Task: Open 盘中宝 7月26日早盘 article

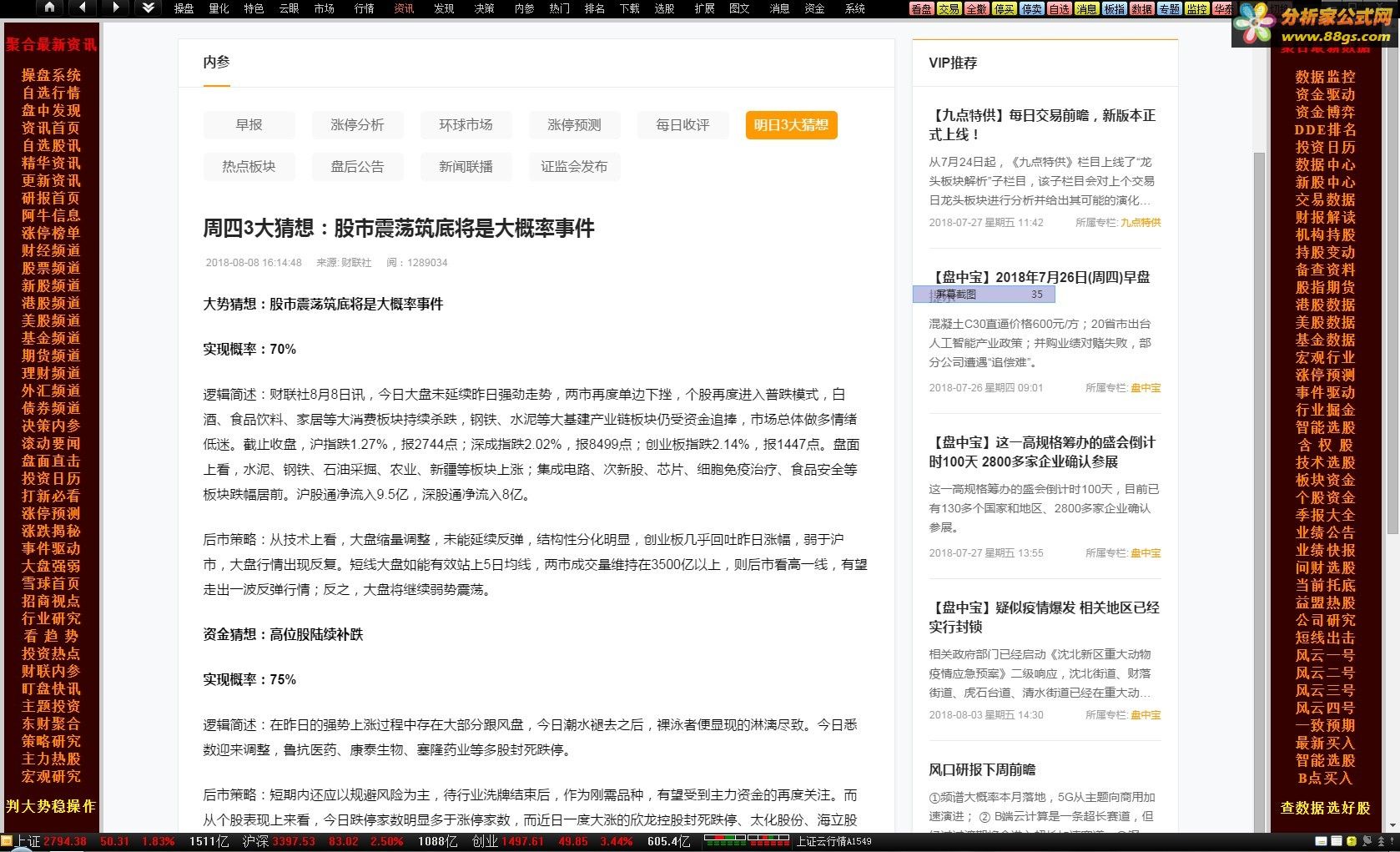Action: 1040,277
